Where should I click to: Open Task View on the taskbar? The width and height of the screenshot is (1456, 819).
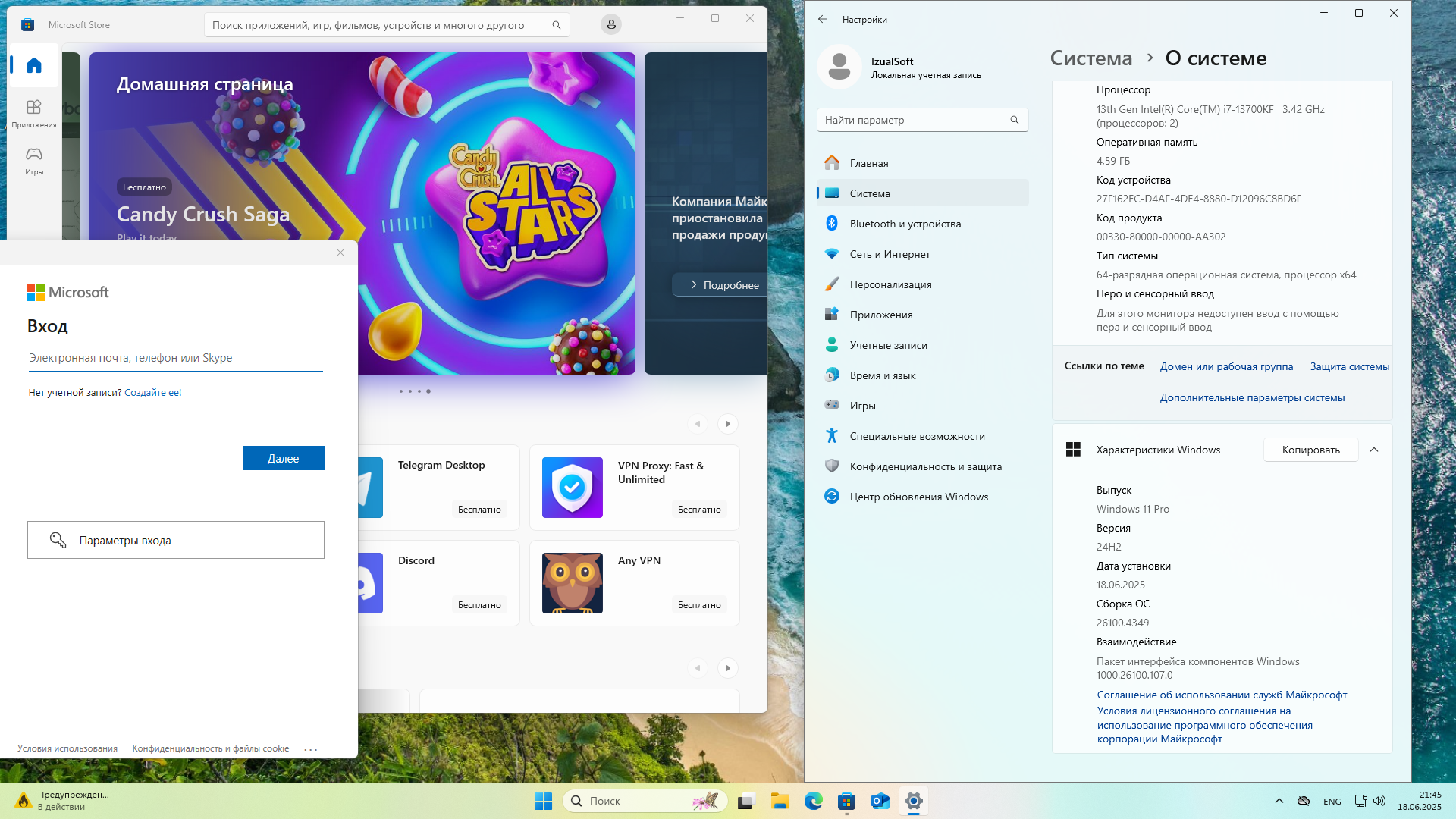click(x=746, y=801)
